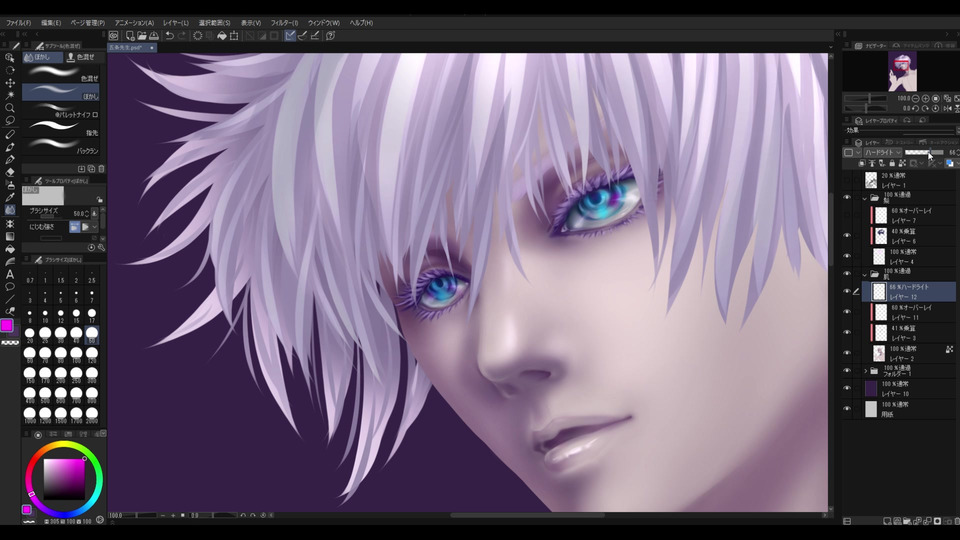
Task: Select the 指先 sub tool
Action: click(61, 129)
